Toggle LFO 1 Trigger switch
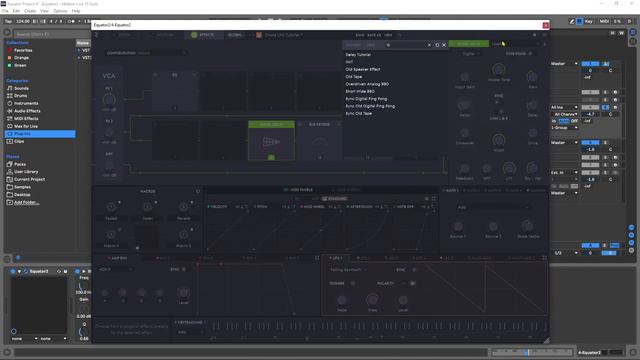The width and height of the screenshot is (640, 360). [x=353, y=283]
